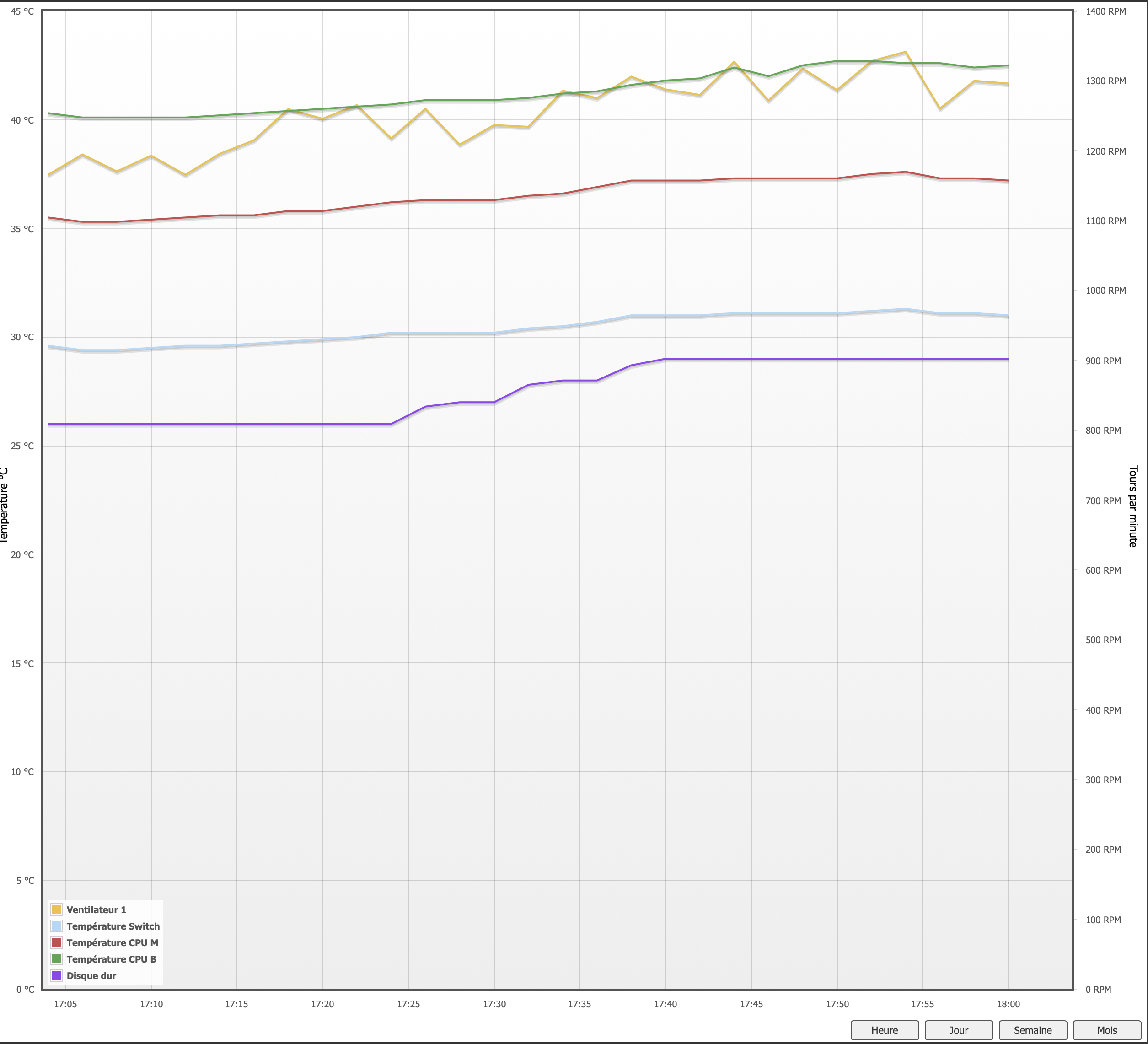
Task: Click the 17:05 time axis label
Action: point(65,1004)
